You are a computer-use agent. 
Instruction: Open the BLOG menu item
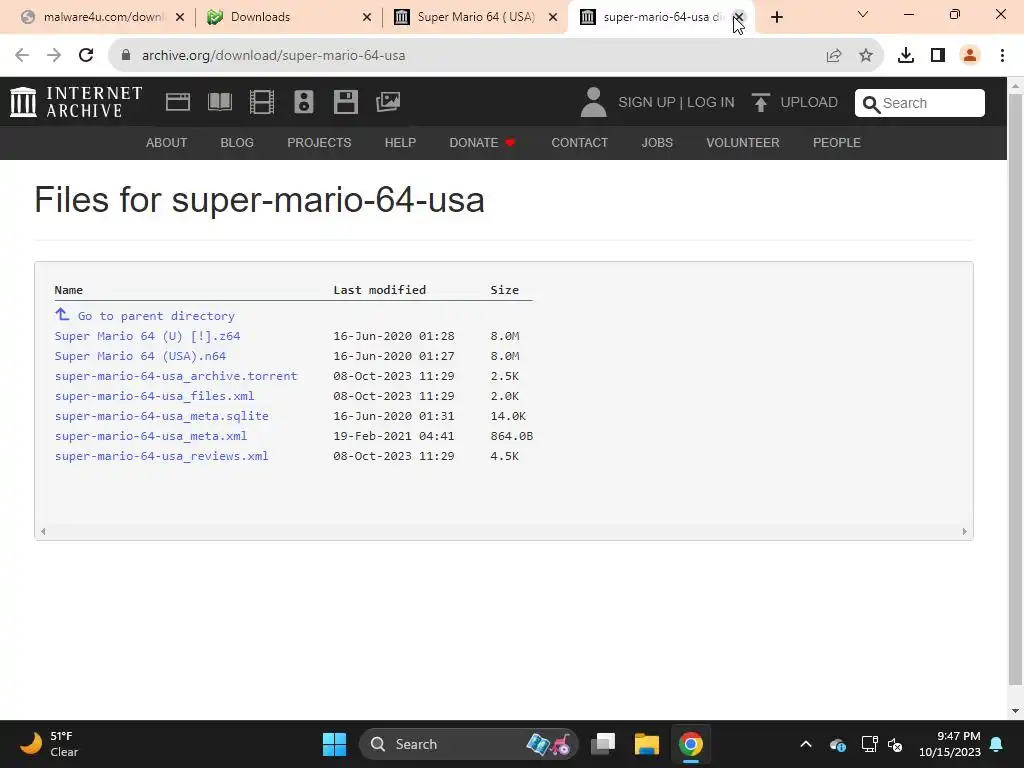(x=237, y=142)
